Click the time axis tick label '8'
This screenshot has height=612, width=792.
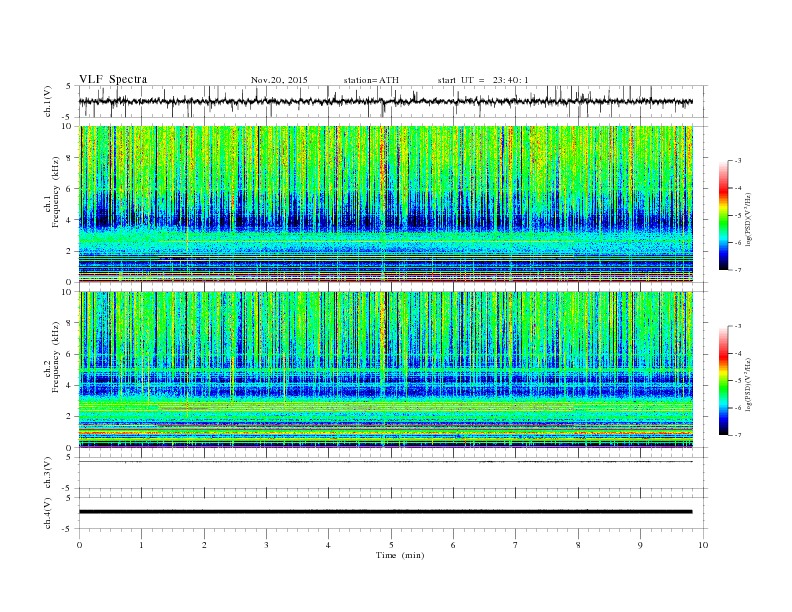[578, 545]
